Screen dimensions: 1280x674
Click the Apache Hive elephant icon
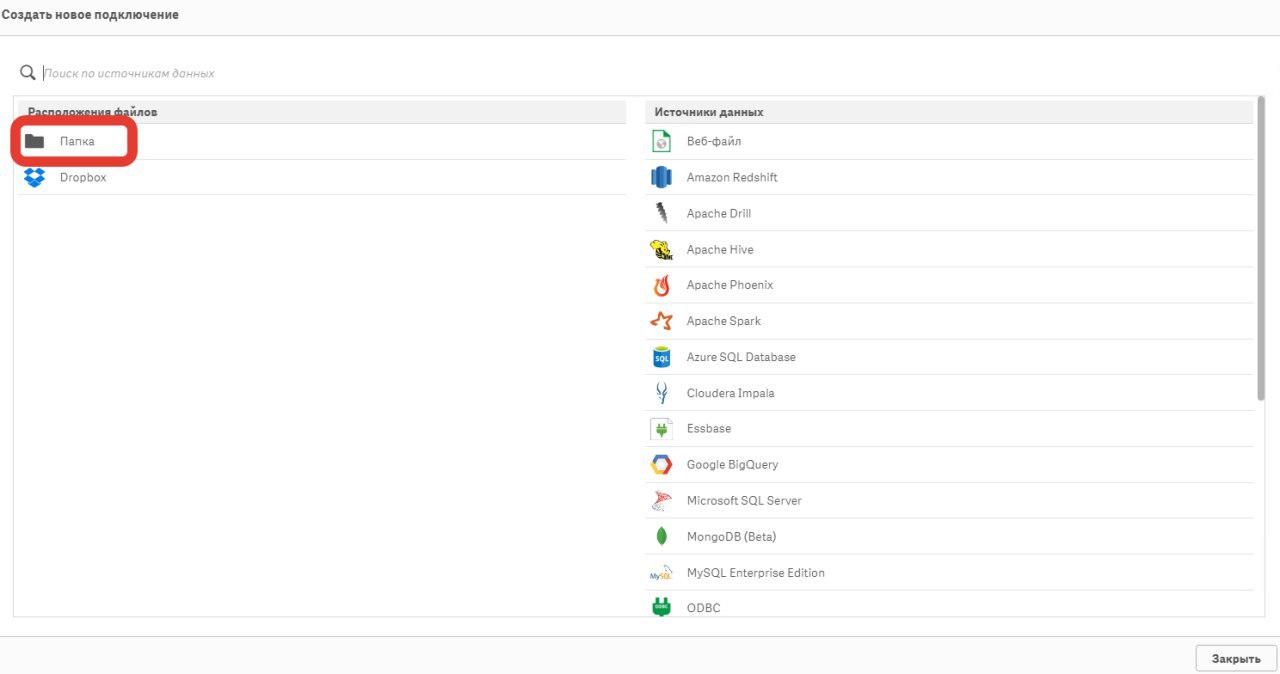click(x=661, y=250)
